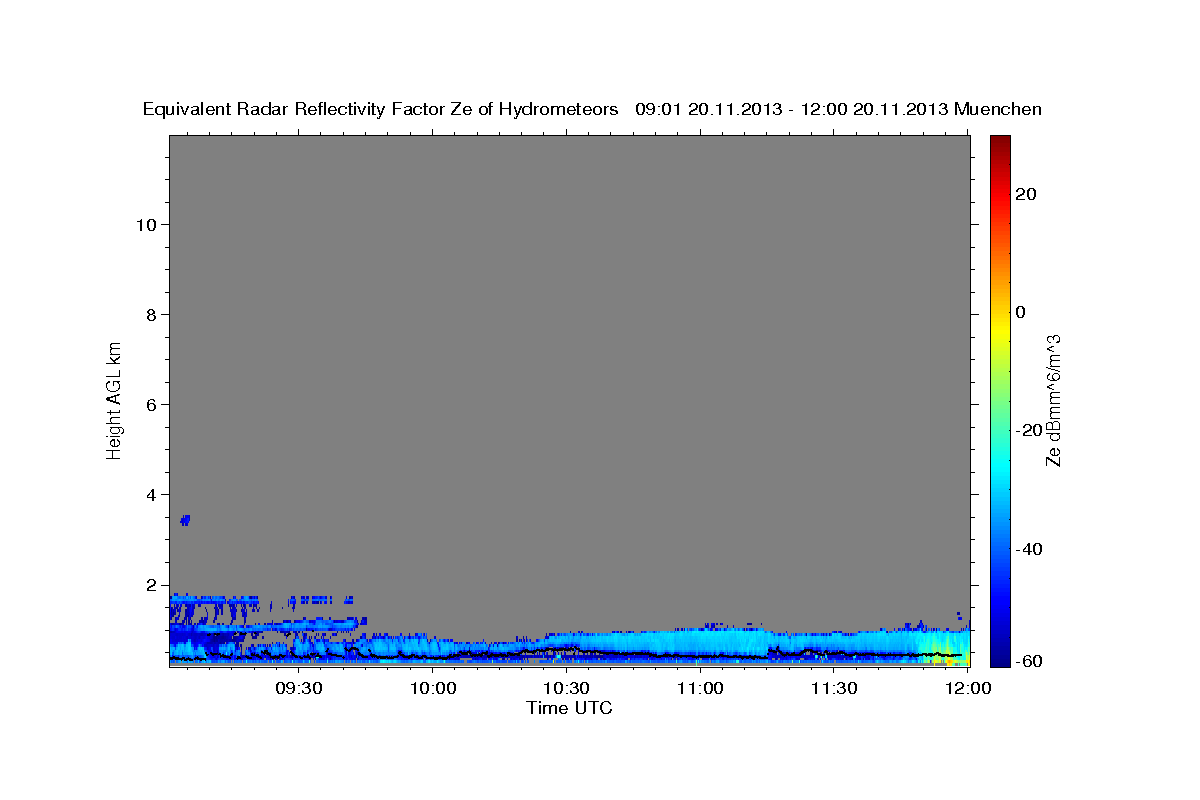
Task: Click the height tick label '10'
Action: point(145,225)
